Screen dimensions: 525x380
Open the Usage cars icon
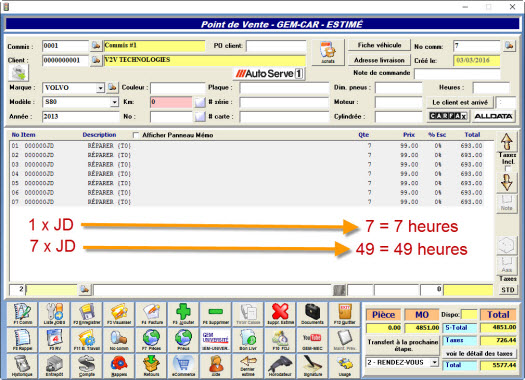(345, 366)
